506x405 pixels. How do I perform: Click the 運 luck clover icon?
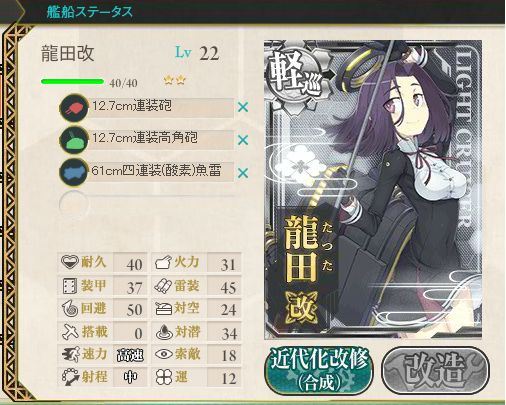tap(164, 378)
